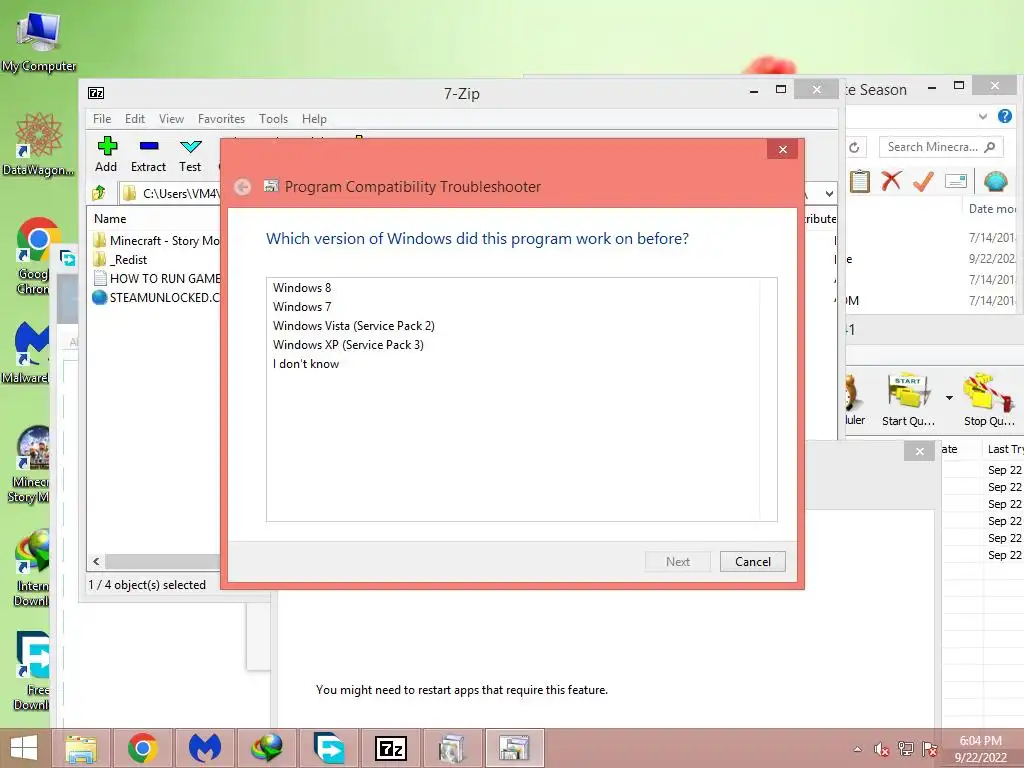Image resolution: width=1024 pixels, height=768 pixels.
Task: Open My Computer desktop icon
Action: 39,42
